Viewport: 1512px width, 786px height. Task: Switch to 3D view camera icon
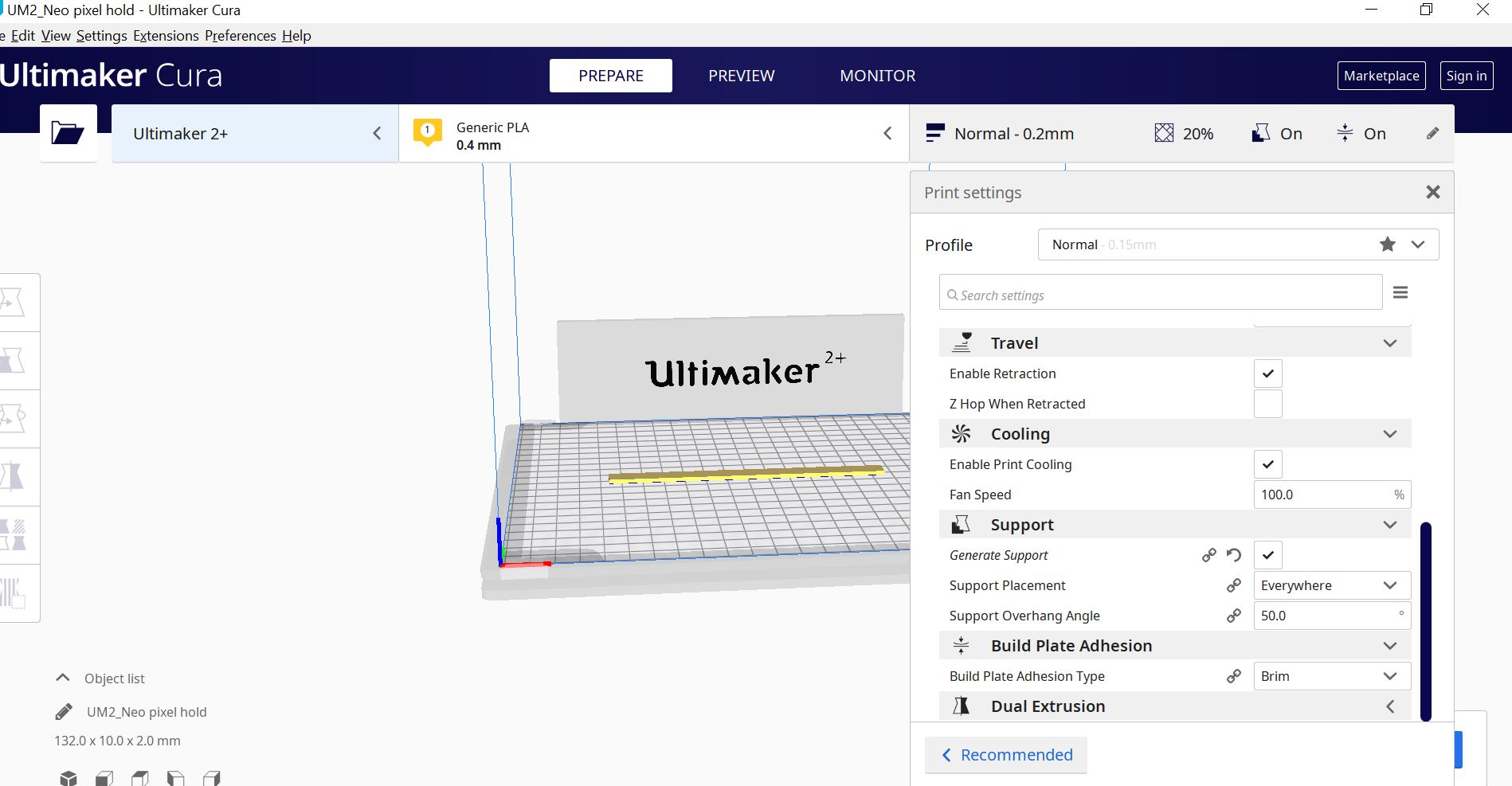pos(69,778)
